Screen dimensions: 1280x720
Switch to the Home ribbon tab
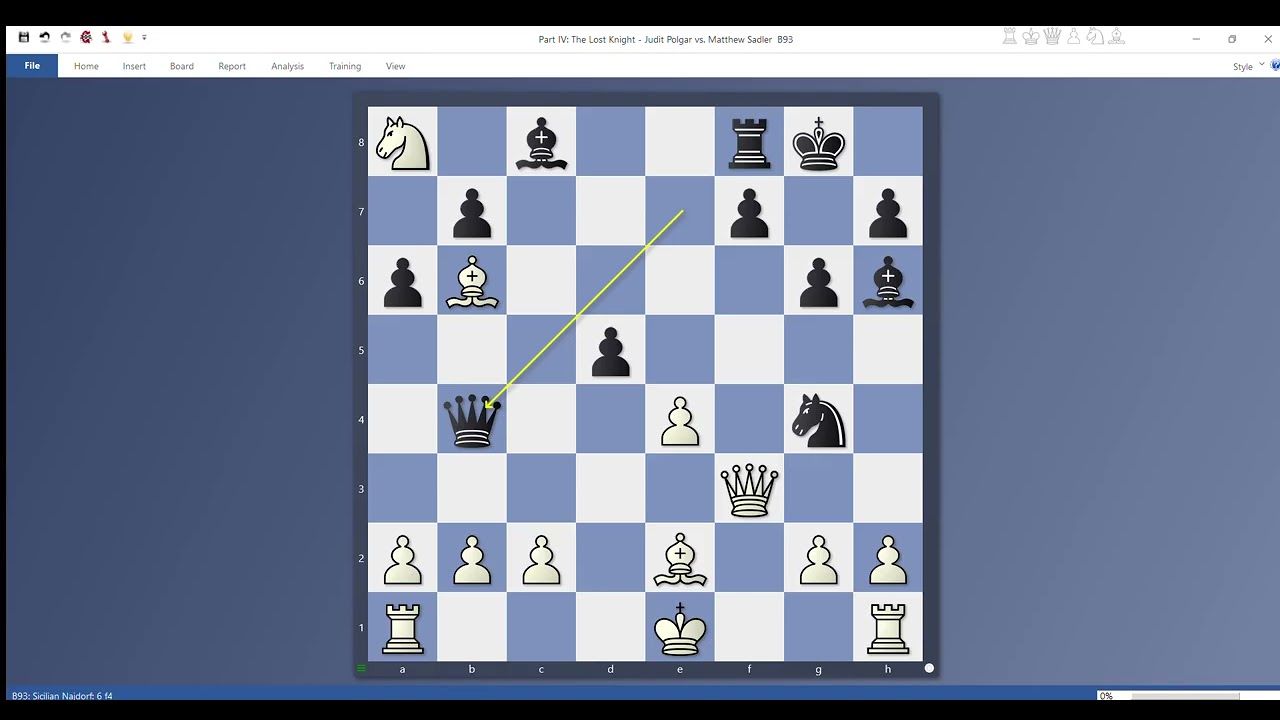[86, 66]
